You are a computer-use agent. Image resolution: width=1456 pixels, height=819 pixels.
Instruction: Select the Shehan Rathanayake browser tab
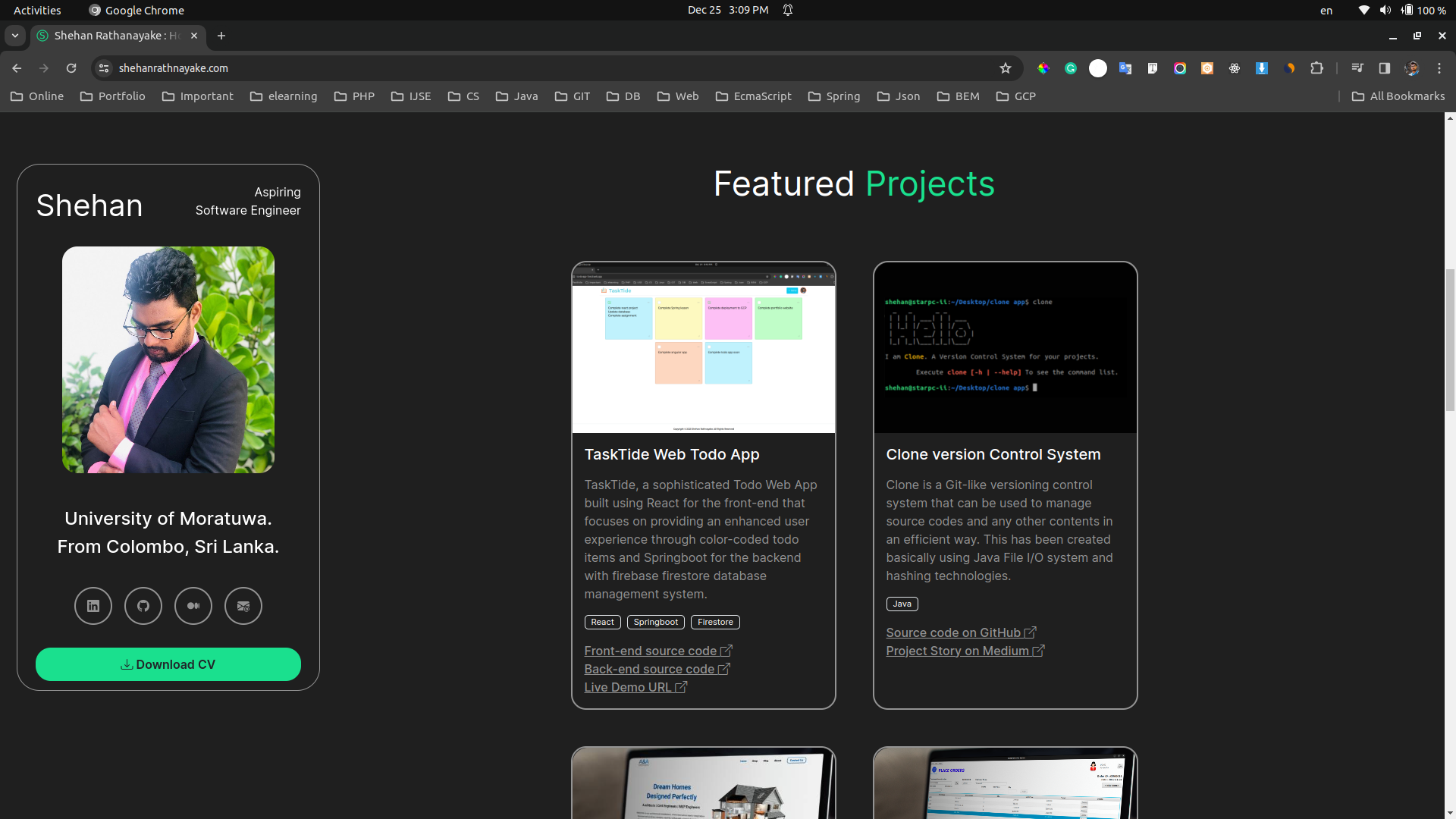[114, 36]
